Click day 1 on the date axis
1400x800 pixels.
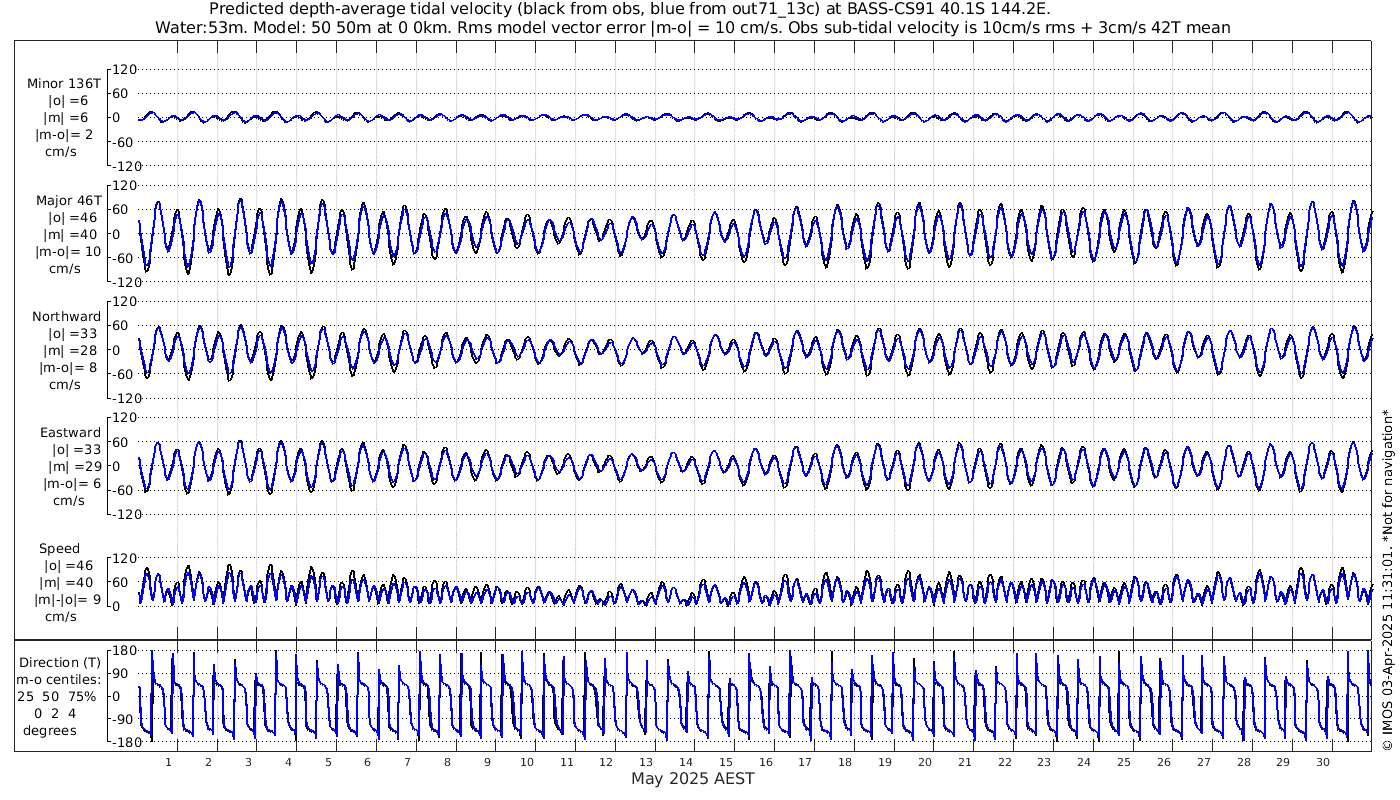click(168, 762)
